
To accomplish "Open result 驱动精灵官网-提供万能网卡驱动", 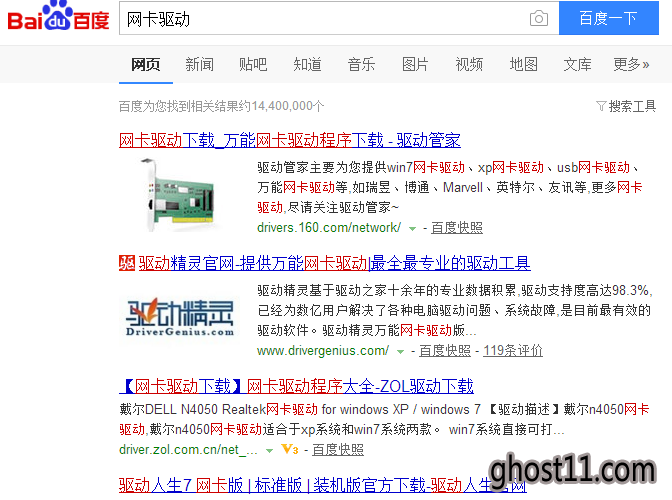I will click(x=334, y=263).
